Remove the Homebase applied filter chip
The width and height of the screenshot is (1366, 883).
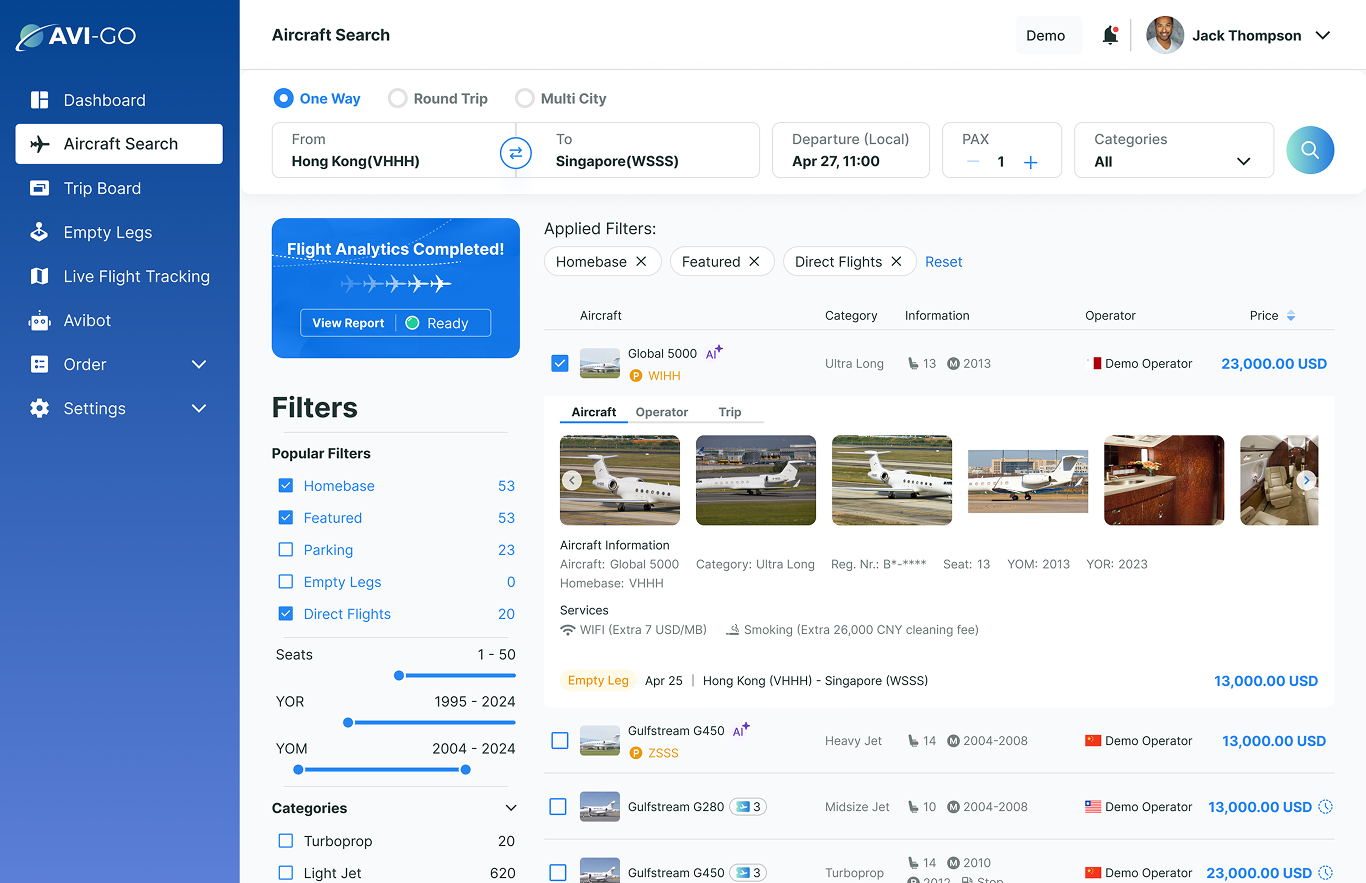click(641, 261)
